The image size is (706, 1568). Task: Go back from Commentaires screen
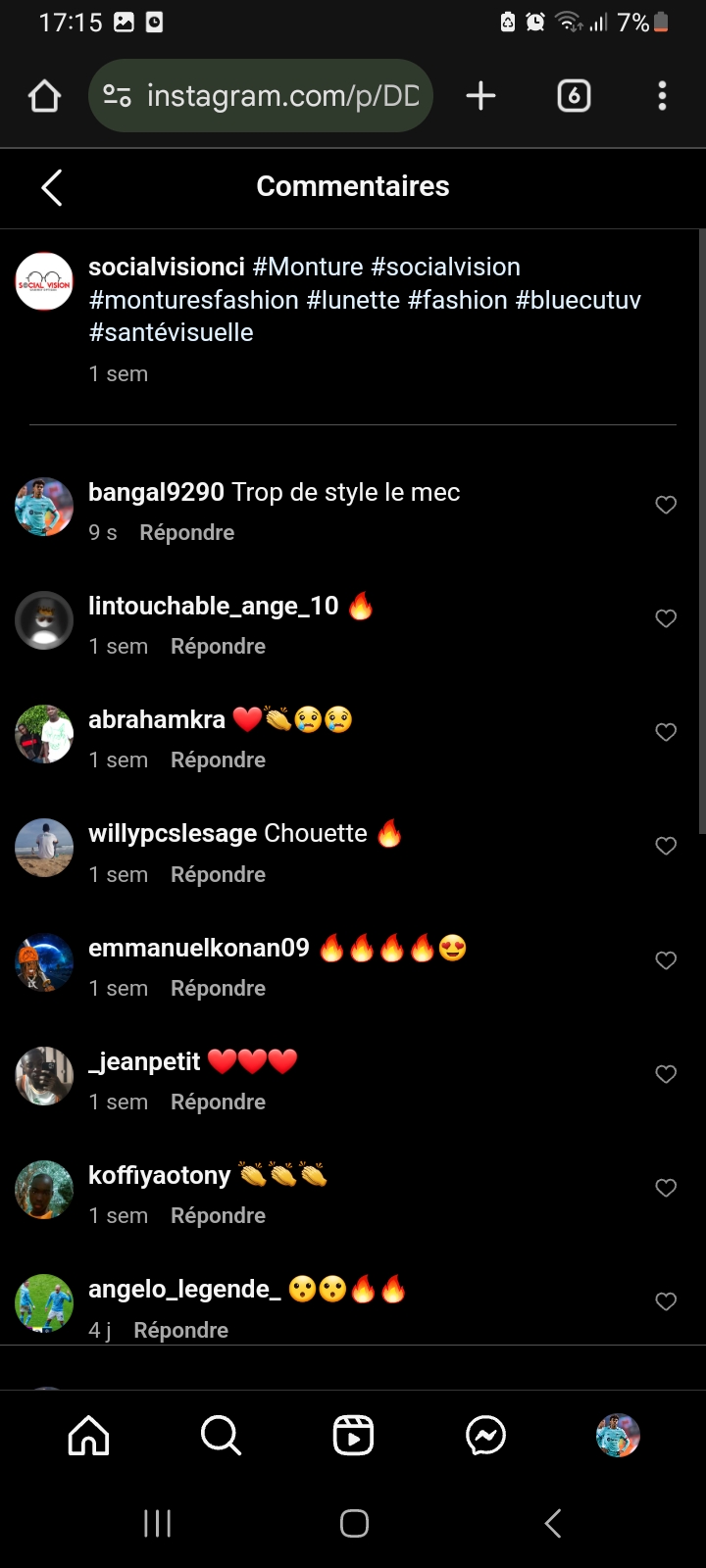52,187
